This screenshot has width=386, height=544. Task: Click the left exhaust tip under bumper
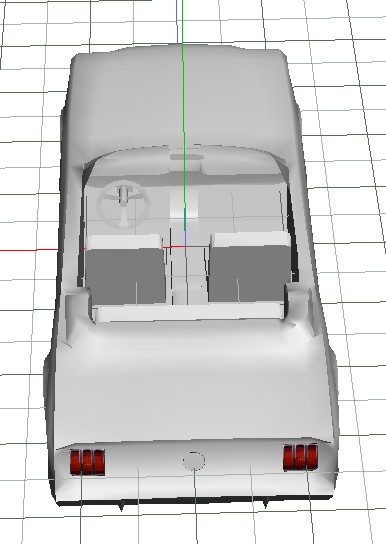pyautogui.click(x=121, y=507)
